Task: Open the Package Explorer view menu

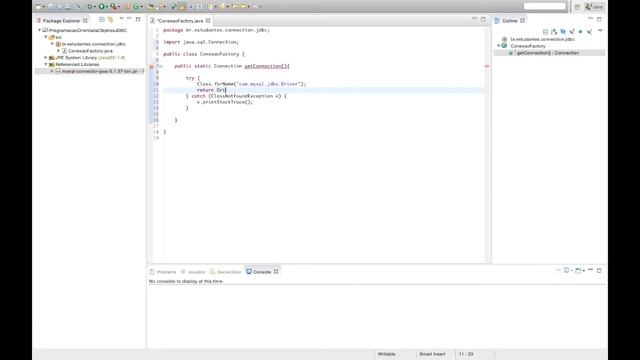Action: point(121,19)
